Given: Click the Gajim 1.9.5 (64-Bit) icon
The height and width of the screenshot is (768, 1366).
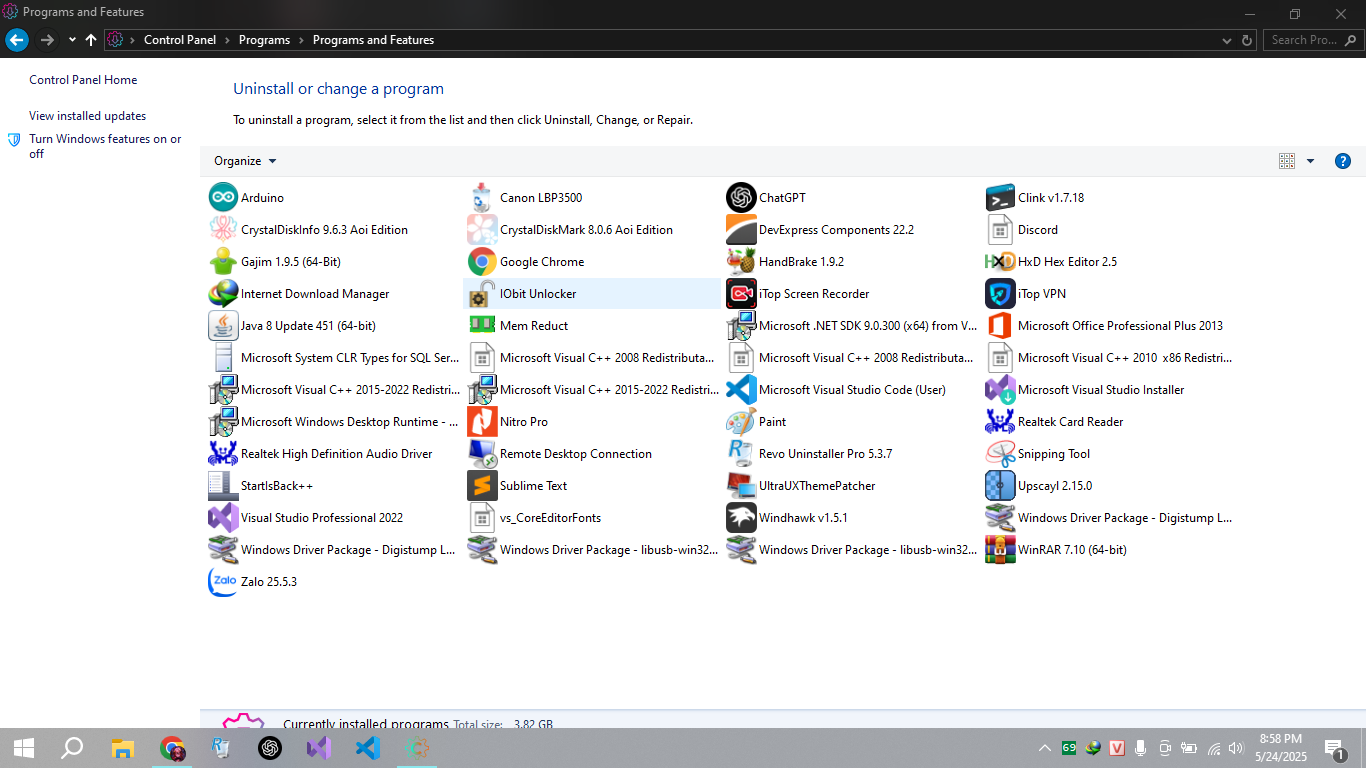Looking at the screenshot, I should (x=223, y=261).
